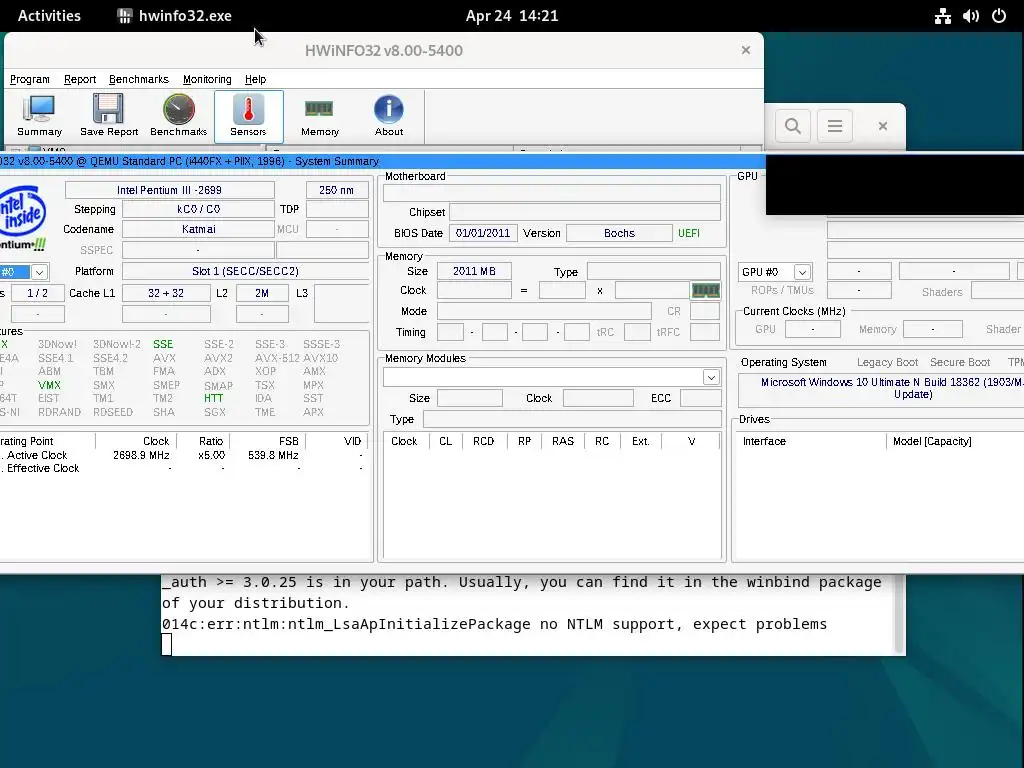Click the ntlm_LsaApInitializePackage error line in terminal
The image size is (1024, 768).
pos(494,624)
